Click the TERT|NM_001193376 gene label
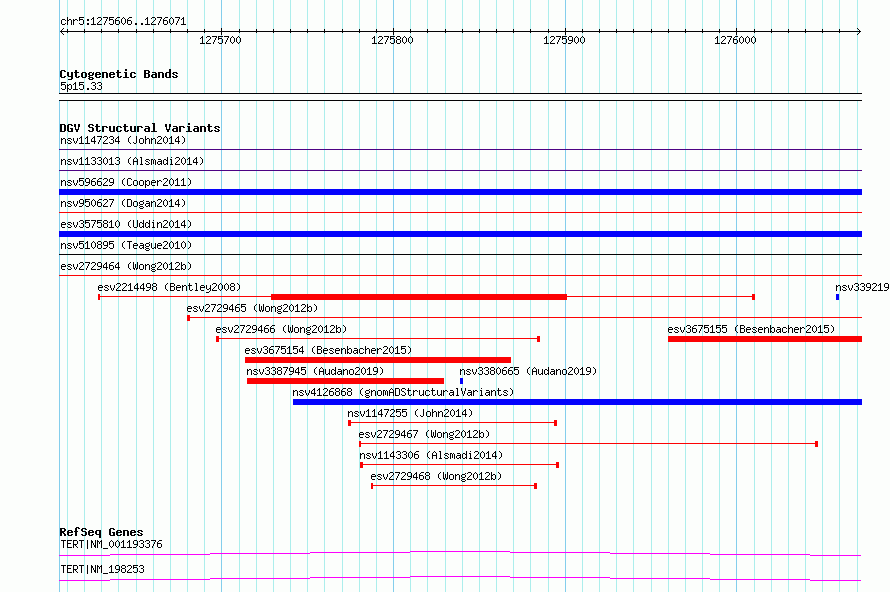 click(111, 544)
